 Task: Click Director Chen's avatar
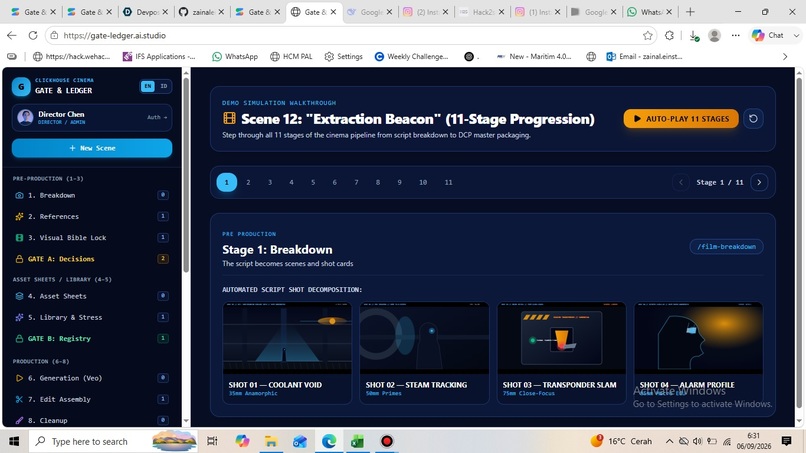pos(25,117)
